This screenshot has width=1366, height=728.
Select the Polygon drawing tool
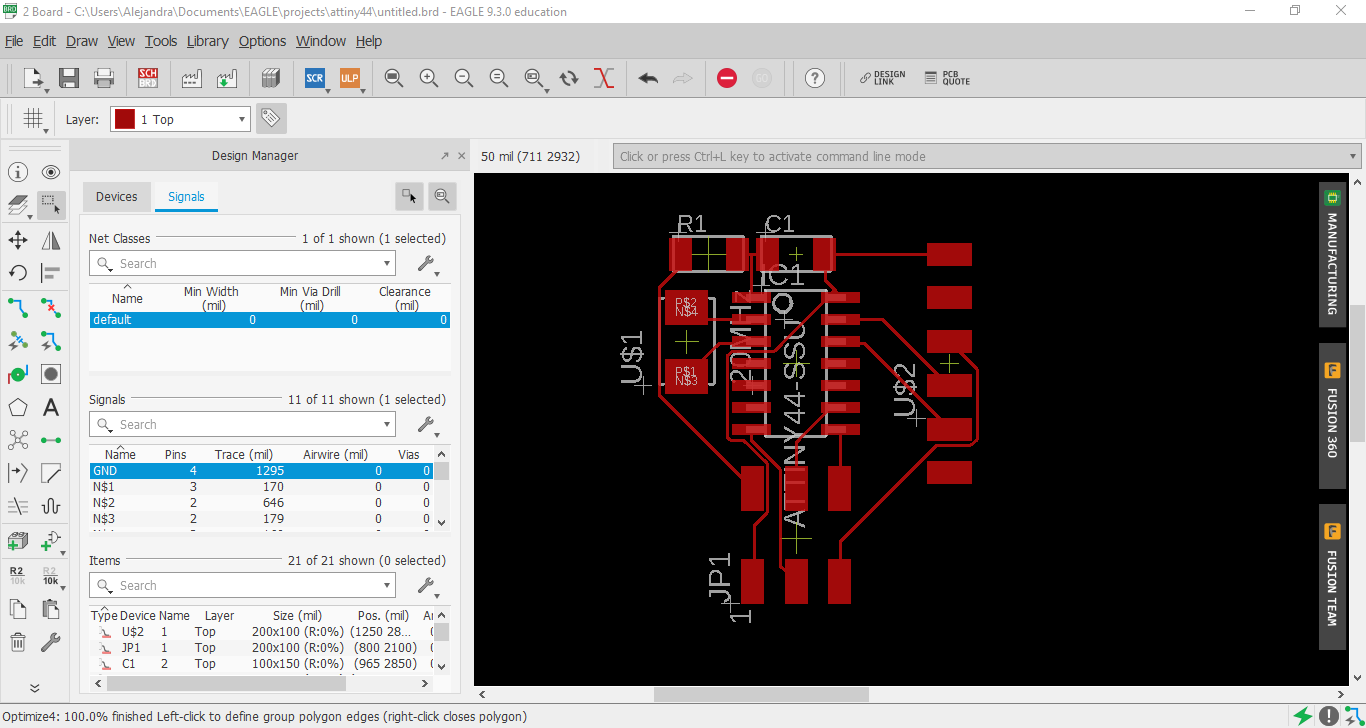pos(18,408)
